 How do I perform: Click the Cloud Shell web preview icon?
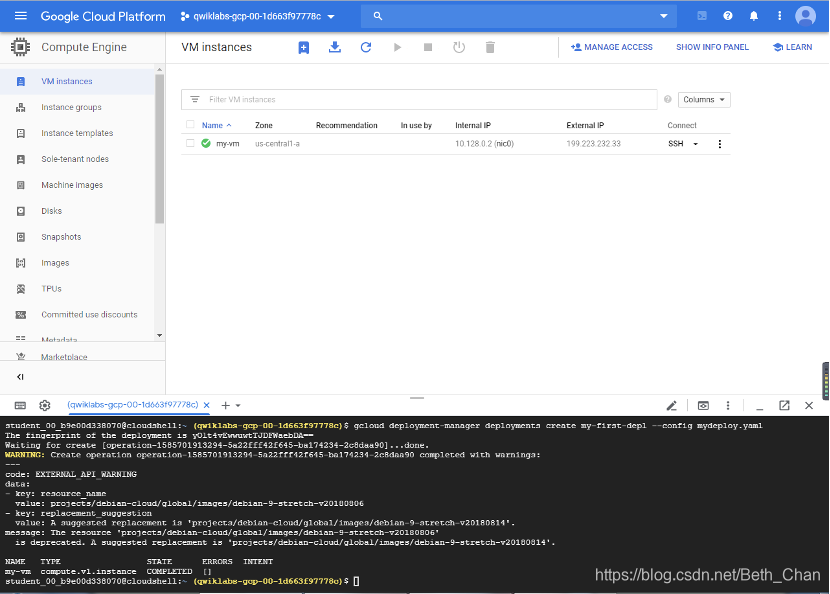tap(703, 406)
